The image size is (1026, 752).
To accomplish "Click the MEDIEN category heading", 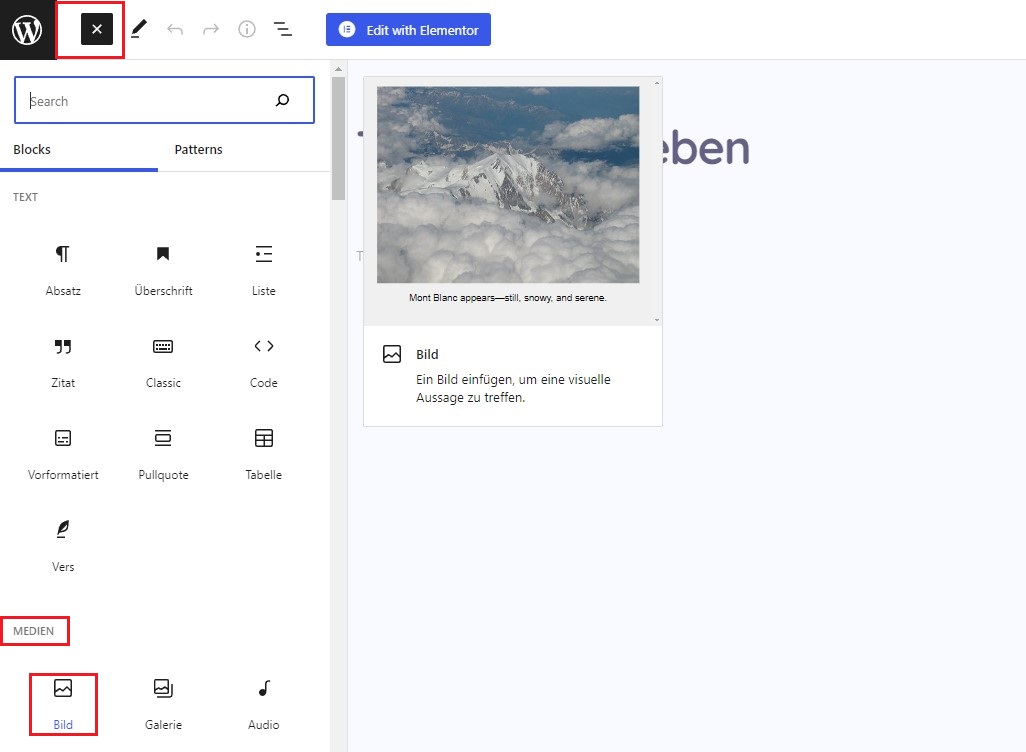I will point(33,631).
